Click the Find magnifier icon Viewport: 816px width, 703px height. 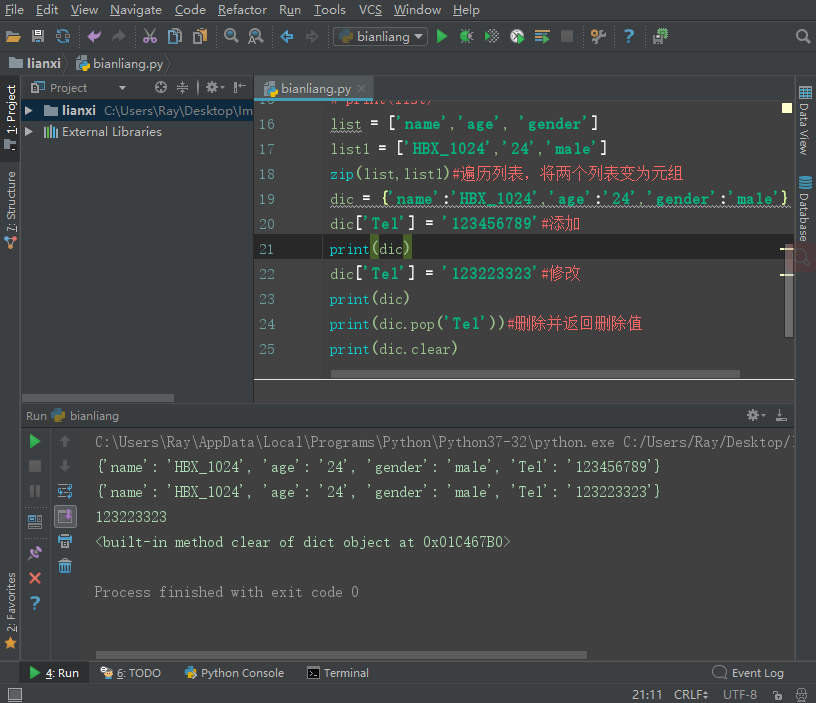(x=231, y=36)
